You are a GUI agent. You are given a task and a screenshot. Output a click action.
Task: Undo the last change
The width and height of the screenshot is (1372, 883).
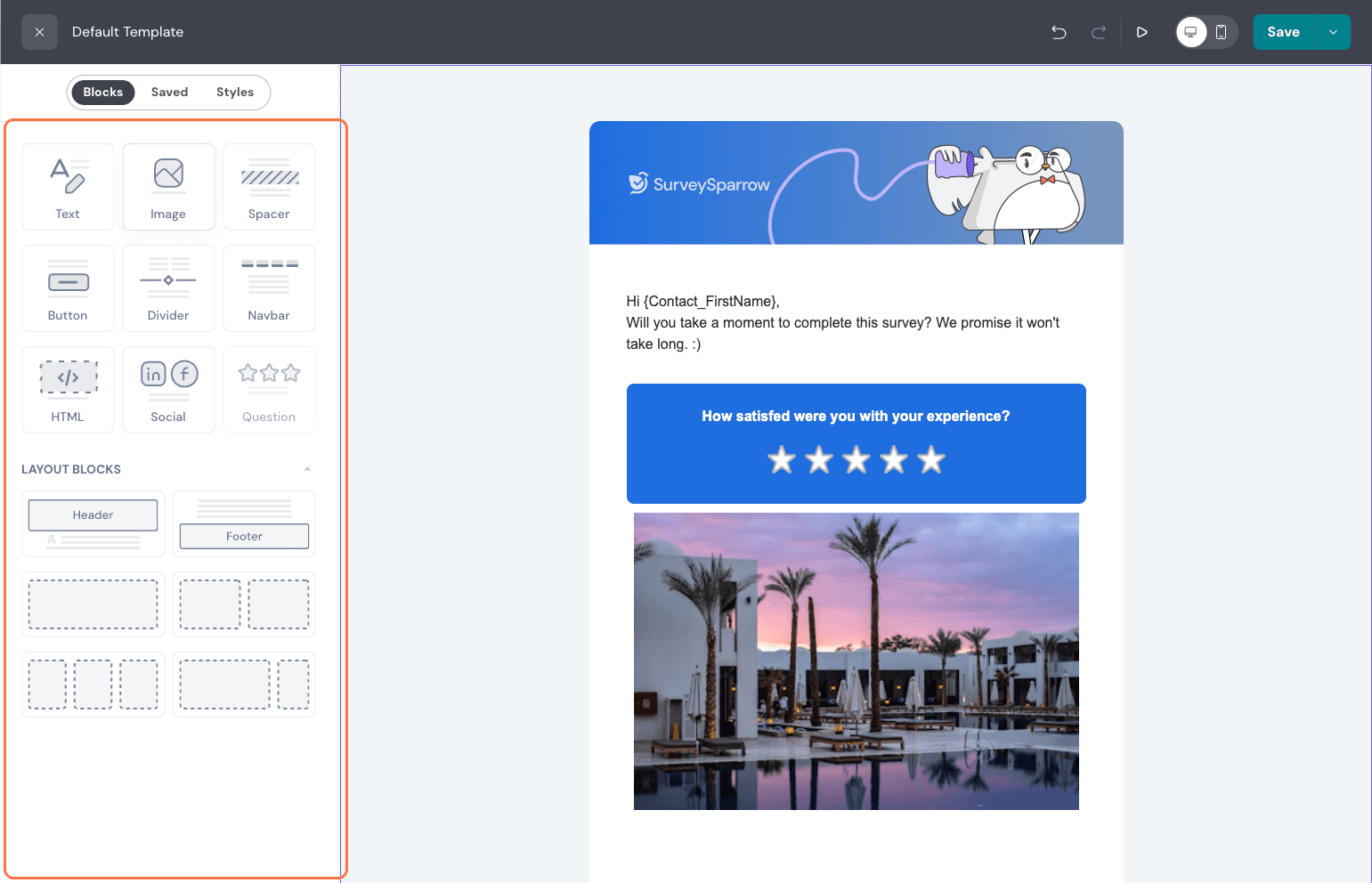(1059, 32)
